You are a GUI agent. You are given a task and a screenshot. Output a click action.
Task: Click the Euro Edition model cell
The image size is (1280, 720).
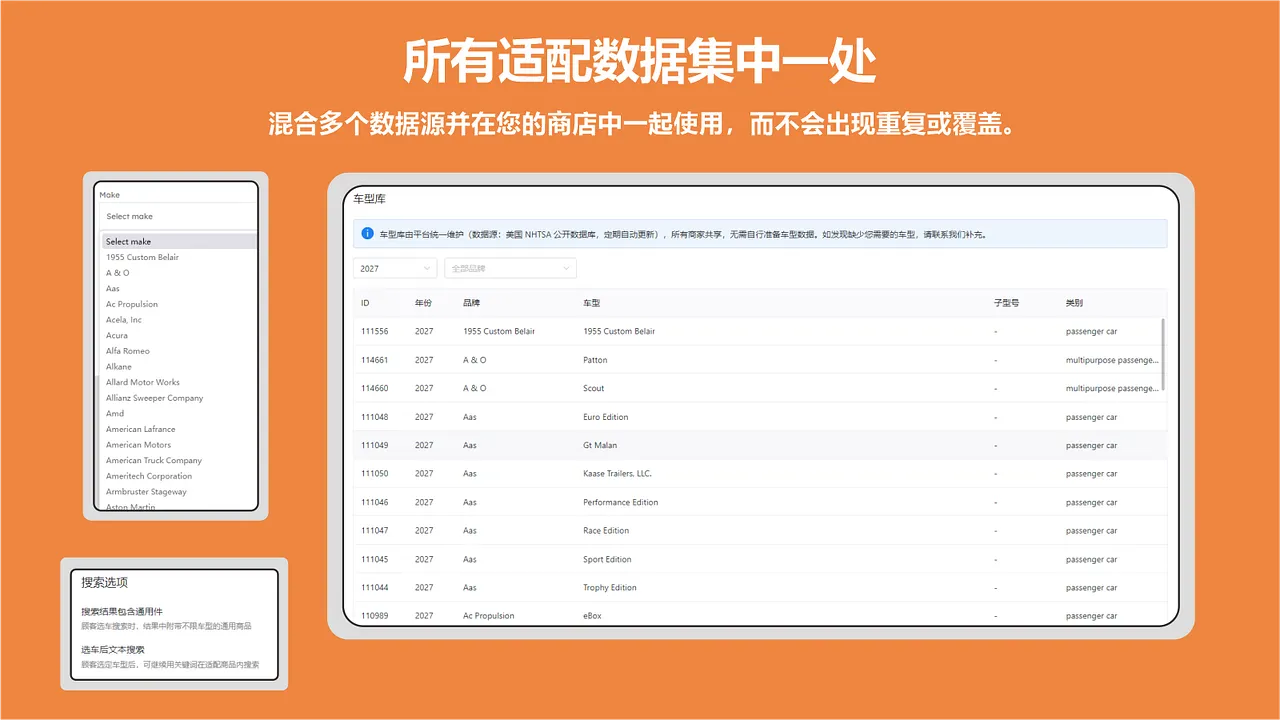click(606, 417)
